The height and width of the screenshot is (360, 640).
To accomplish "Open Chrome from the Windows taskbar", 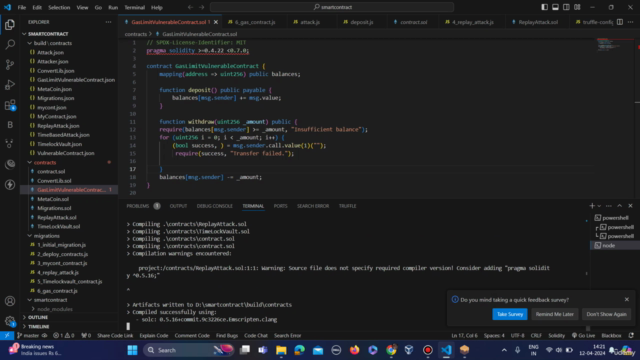I will [x=391, y=350].
